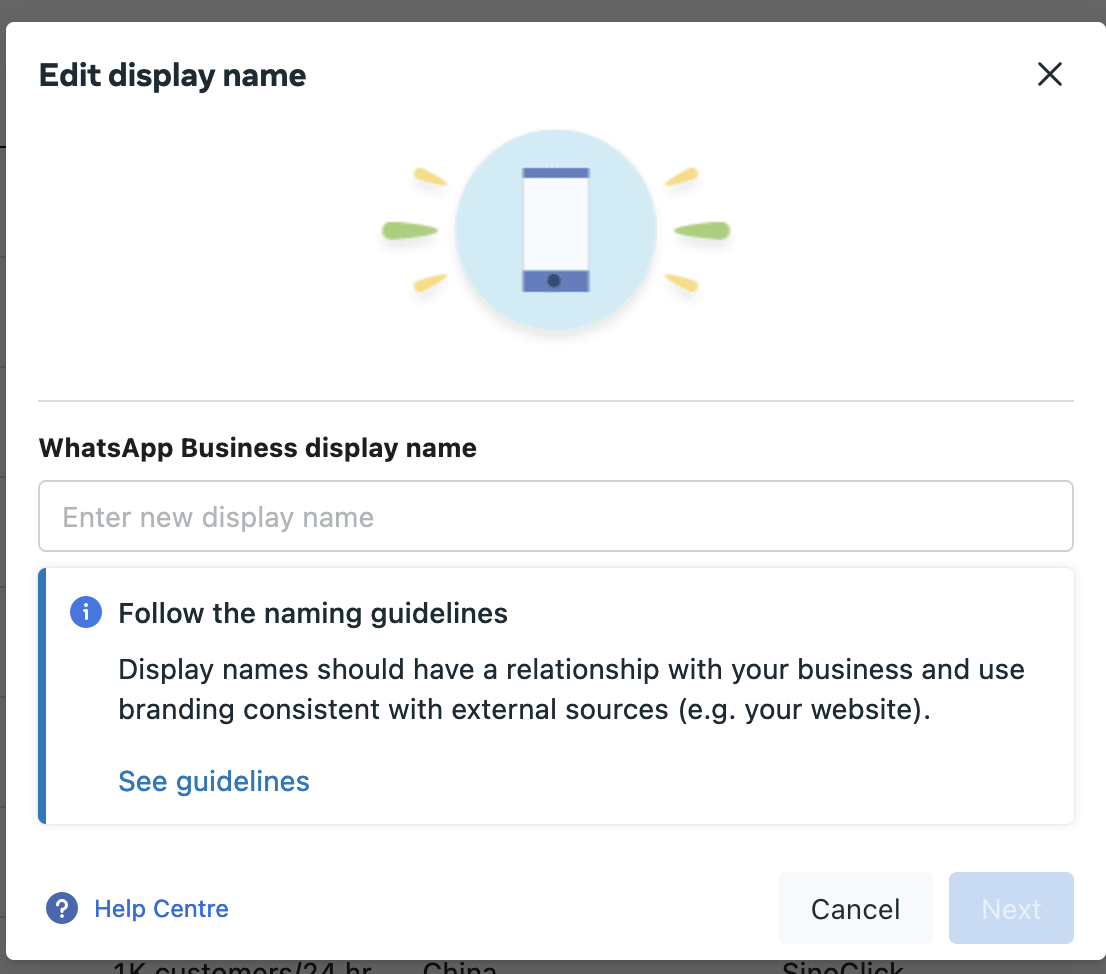Cancel editing the display name

click(855, 908)
